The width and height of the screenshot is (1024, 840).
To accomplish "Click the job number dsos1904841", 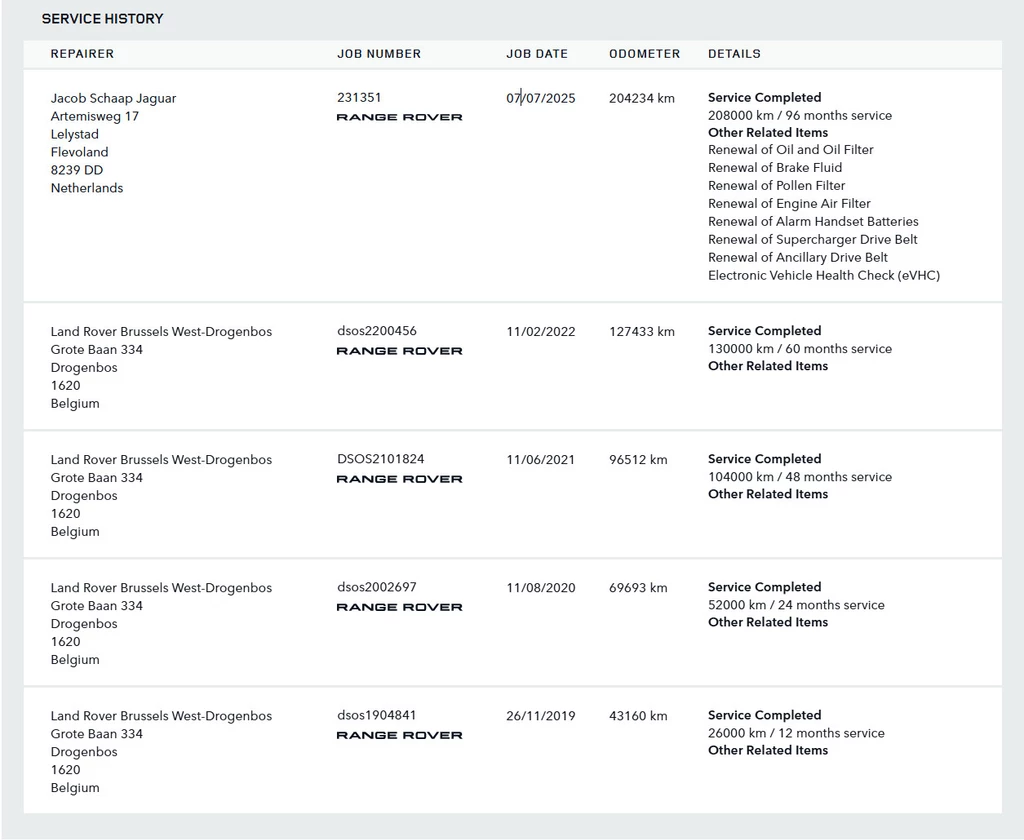I will click(x=377, y=715).
